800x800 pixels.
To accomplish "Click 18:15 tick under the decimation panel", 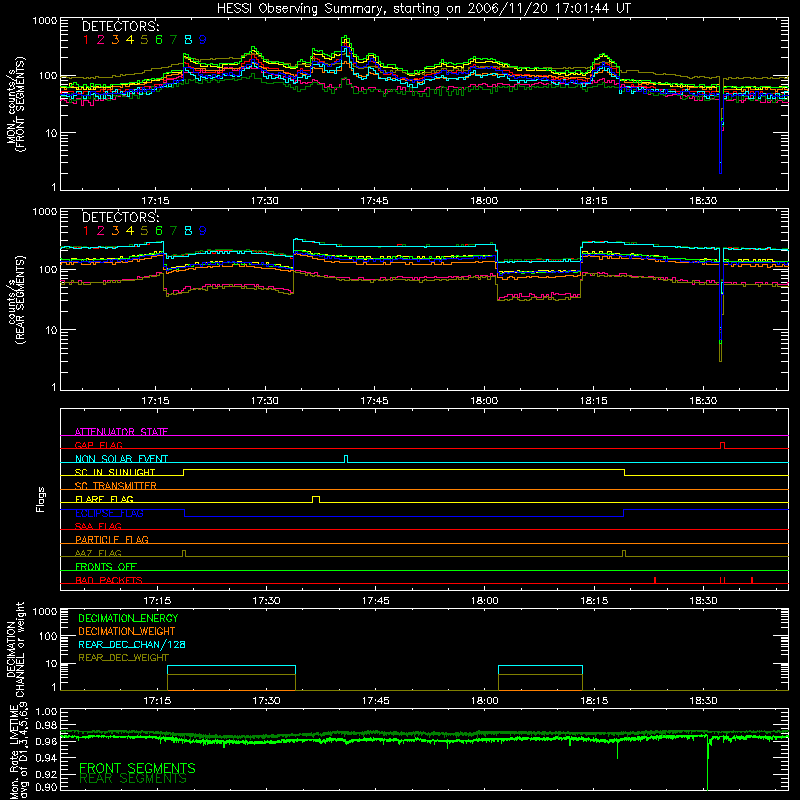I will 594,701.
